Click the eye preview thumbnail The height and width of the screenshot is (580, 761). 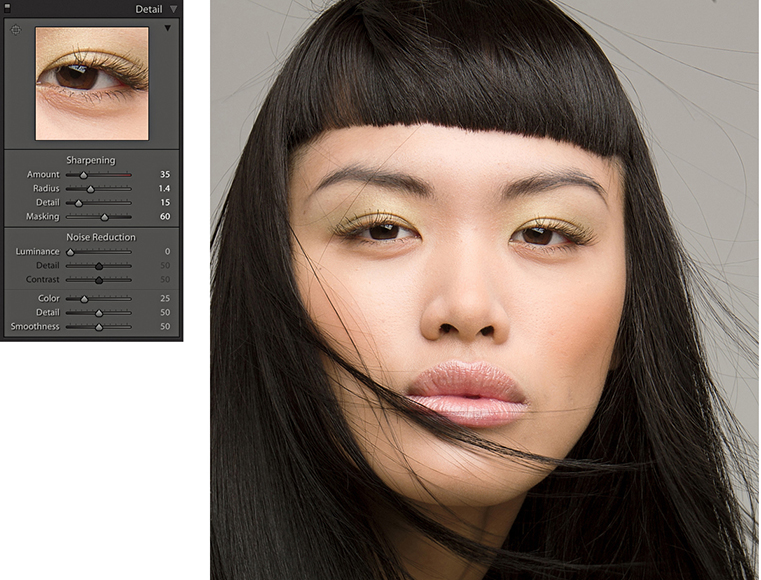(x=92, y=84)
